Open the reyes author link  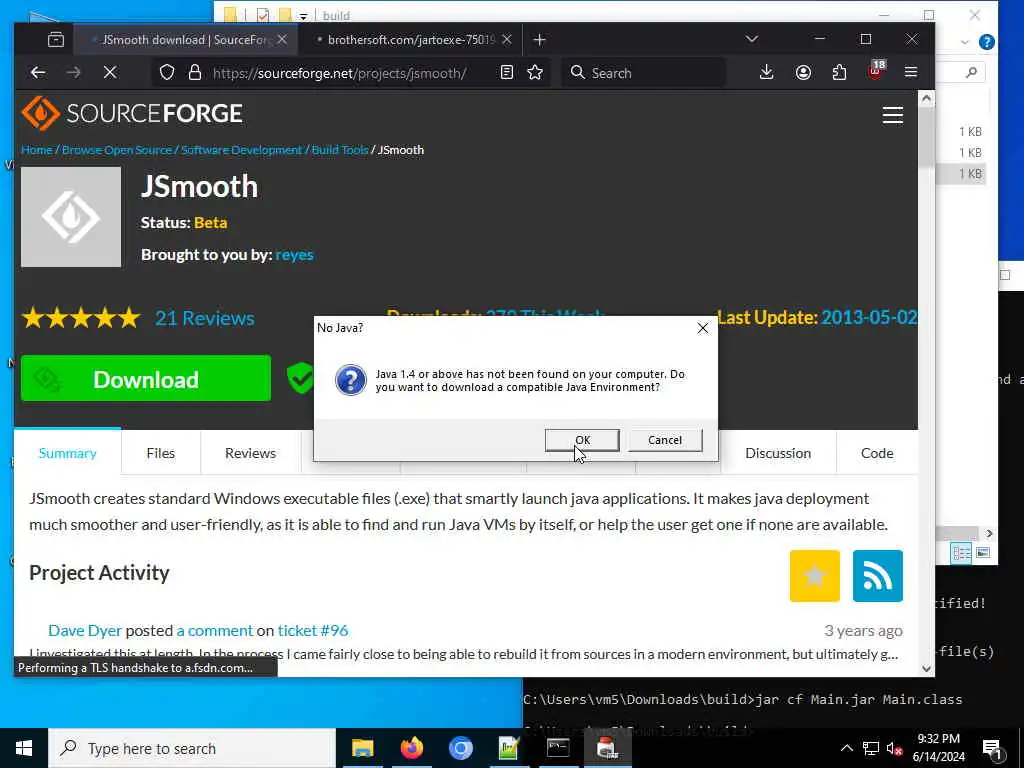[295, 255]
